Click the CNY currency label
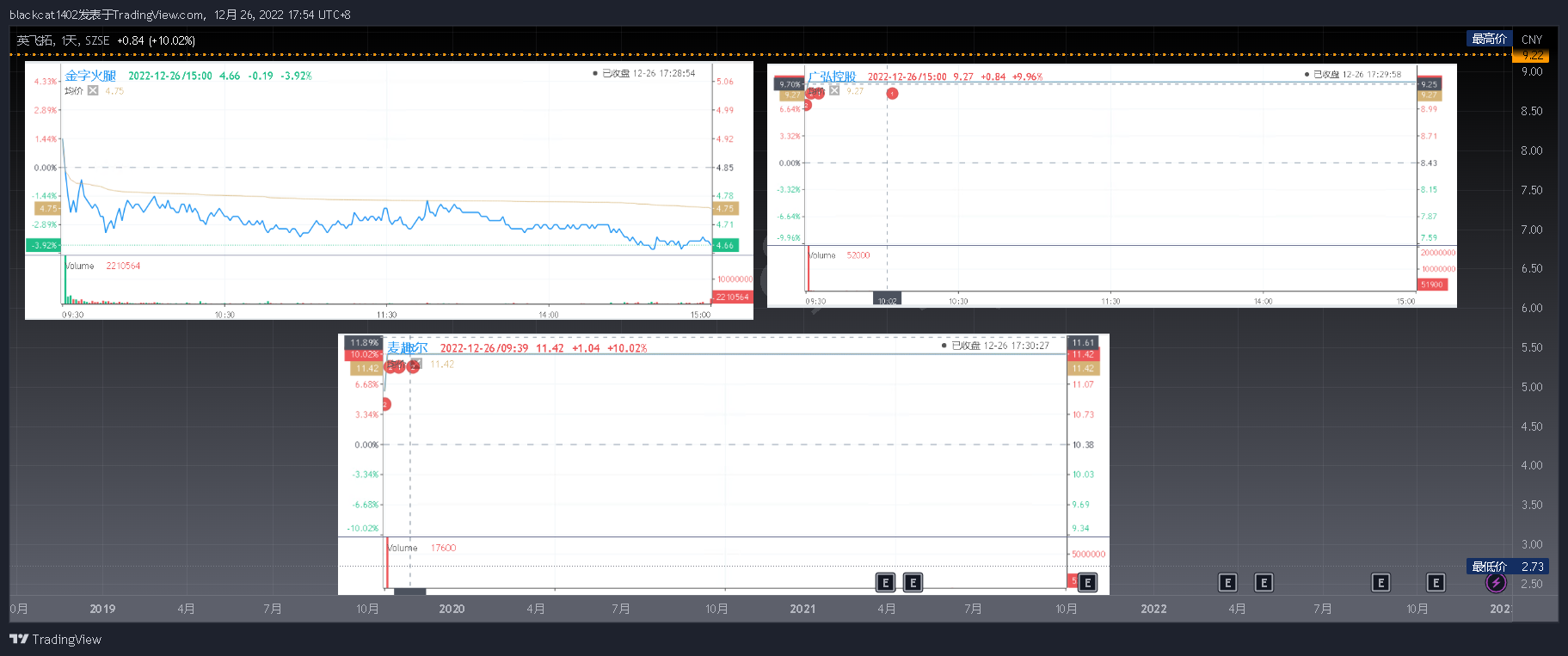1568x656 pixels. 1532,40
